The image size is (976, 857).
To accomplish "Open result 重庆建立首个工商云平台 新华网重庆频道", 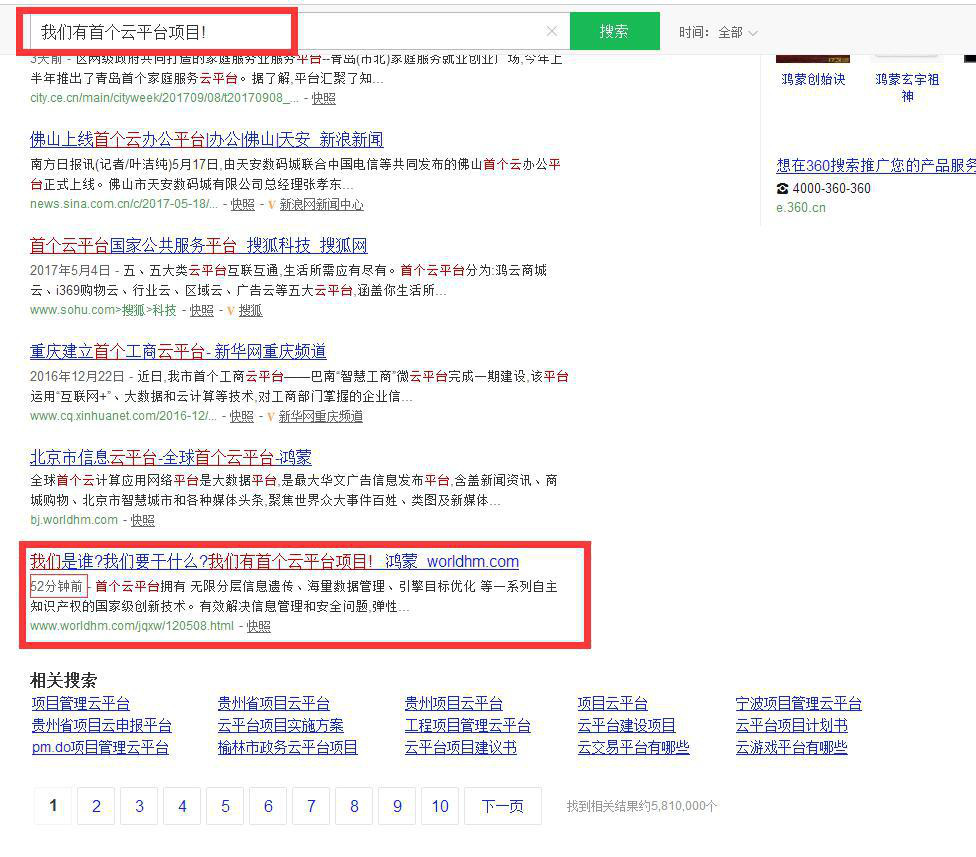I will point(178,351).
